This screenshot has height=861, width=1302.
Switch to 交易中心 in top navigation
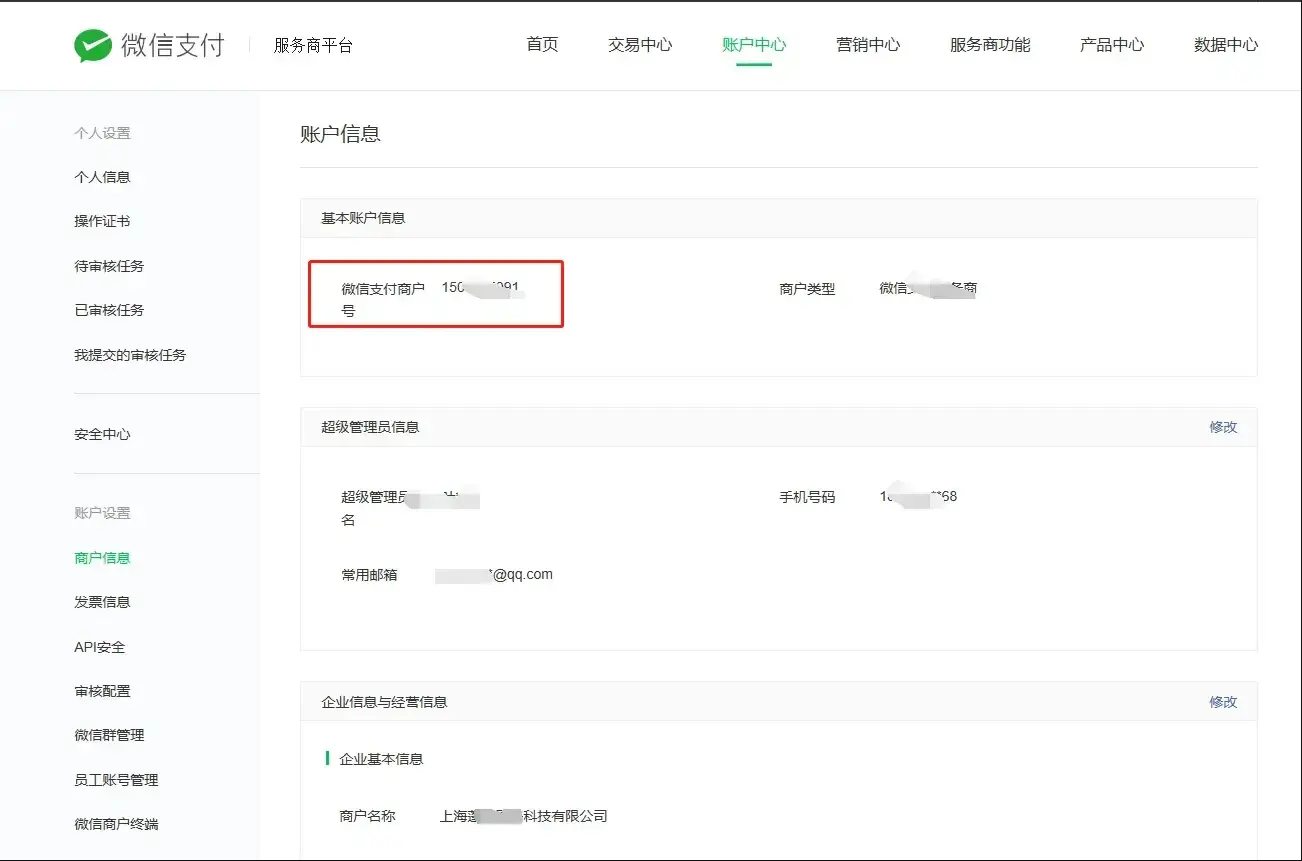pyautogui.click(x=640, y=45)
